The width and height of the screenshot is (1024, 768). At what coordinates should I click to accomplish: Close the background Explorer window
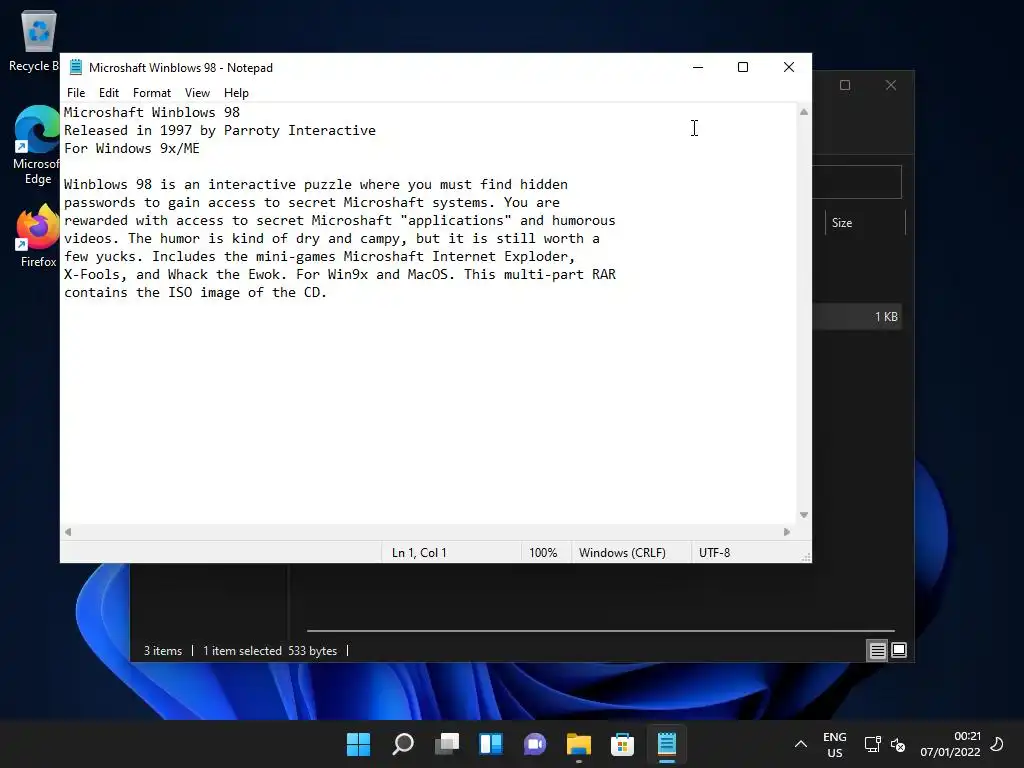click(891, 85)
